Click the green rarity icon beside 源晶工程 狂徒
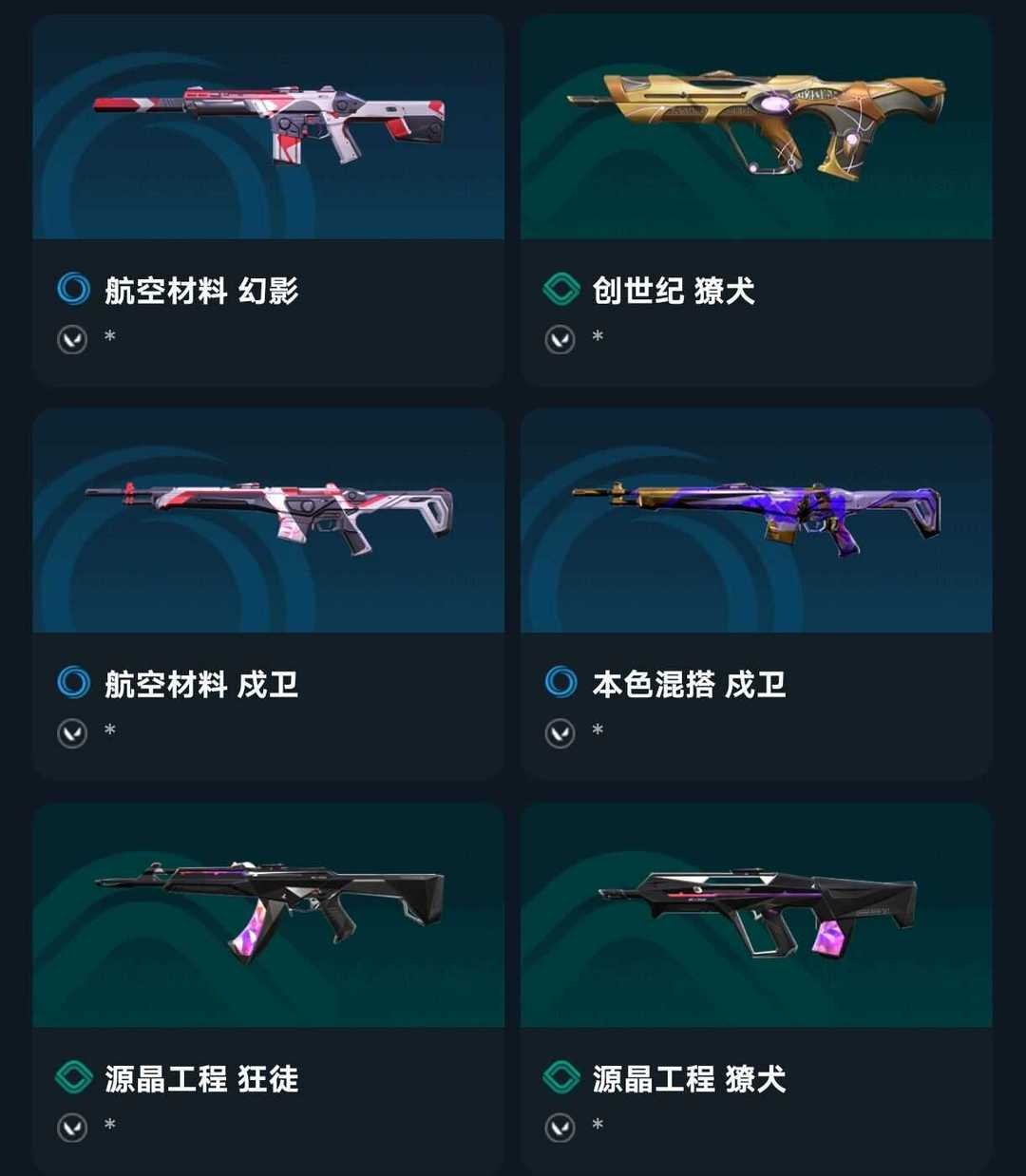Viewport: 1026px width, 1176px height. (x=73, y=1077)
